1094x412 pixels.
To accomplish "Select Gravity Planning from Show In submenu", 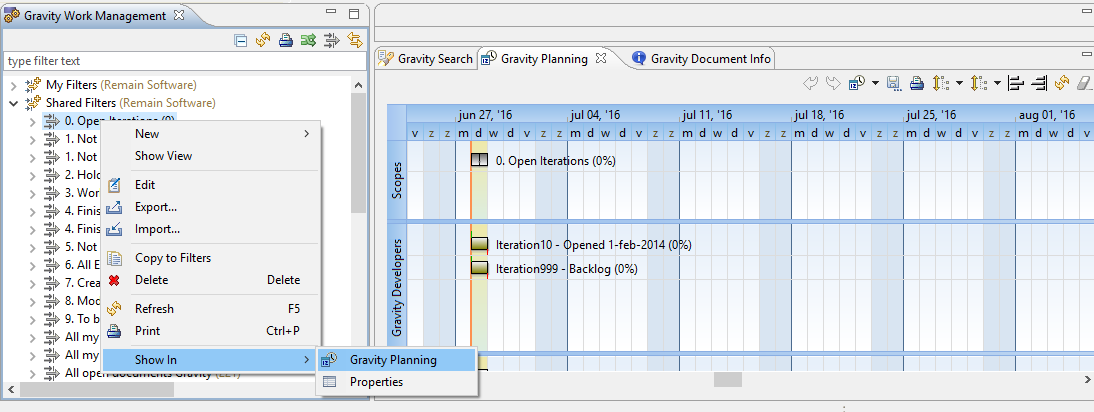I will point(393,360).
